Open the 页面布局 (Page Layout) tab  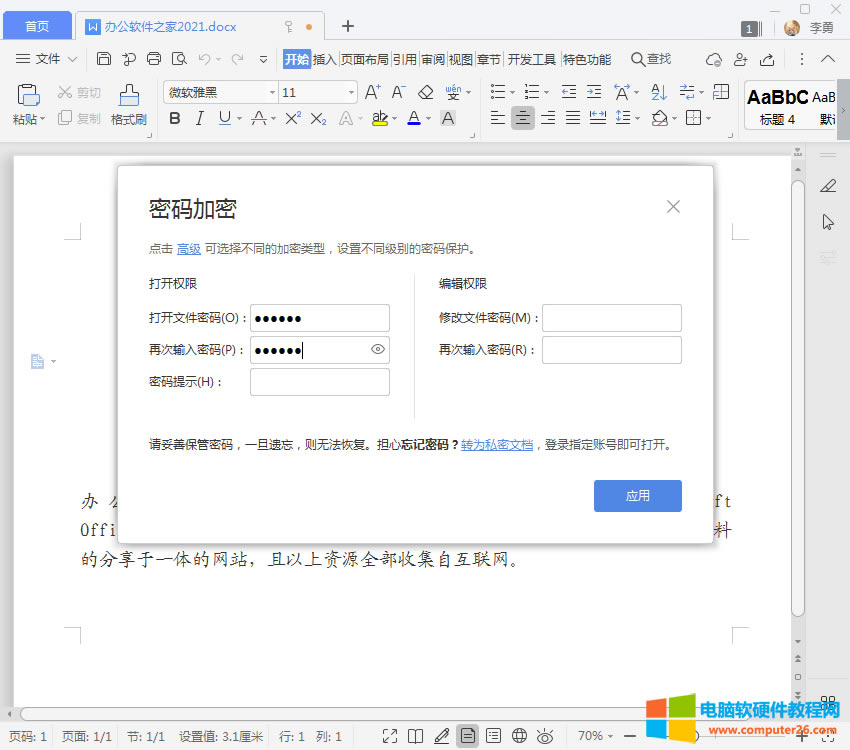click(x=364, y=59)
